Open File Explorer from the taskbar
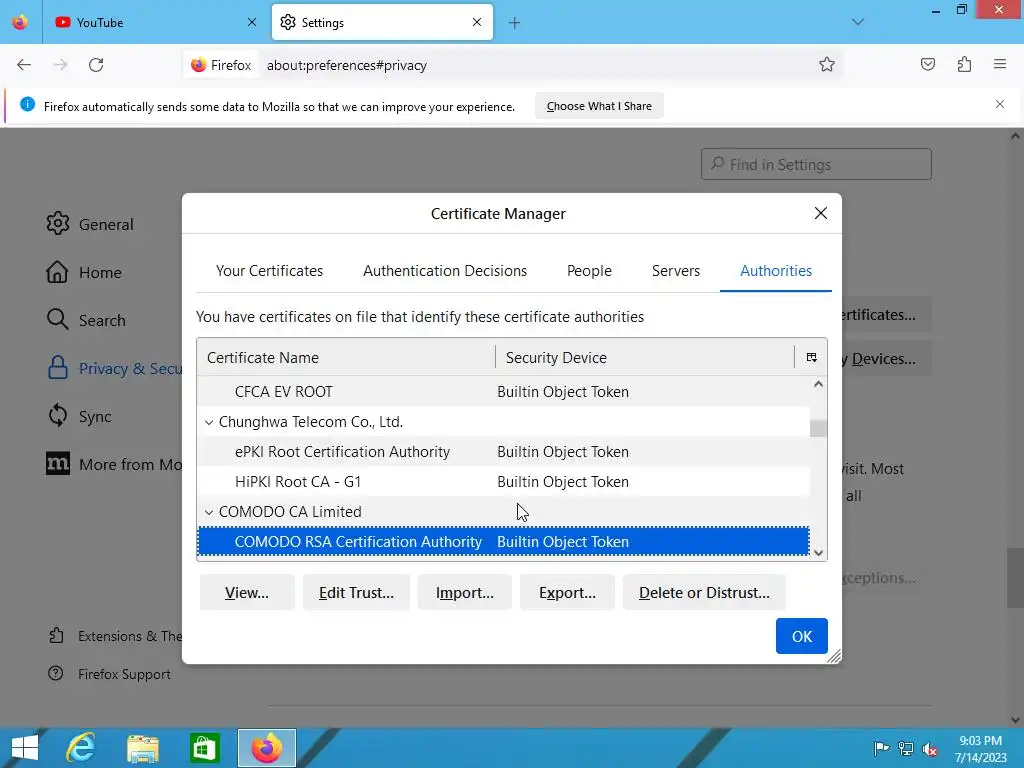The image size is (1024, 768). (142, 748)
